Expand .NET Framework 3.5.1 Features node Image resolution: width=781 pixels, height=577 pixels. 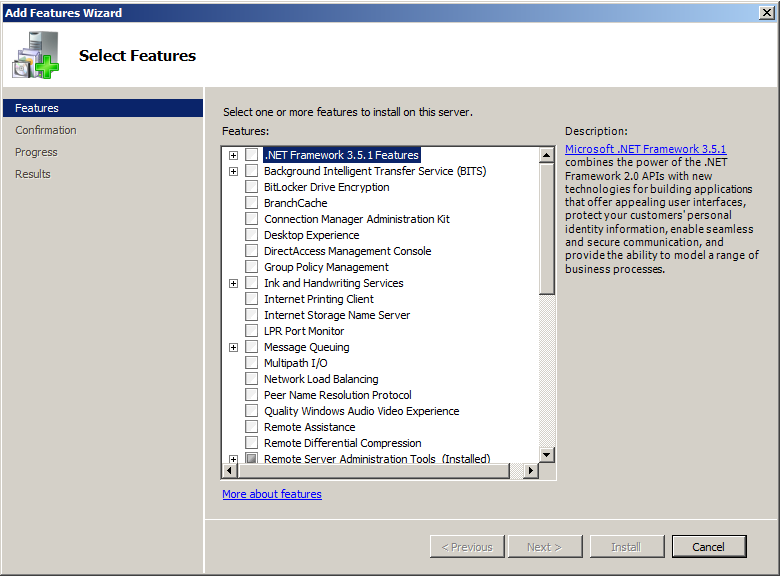(233, 155)
